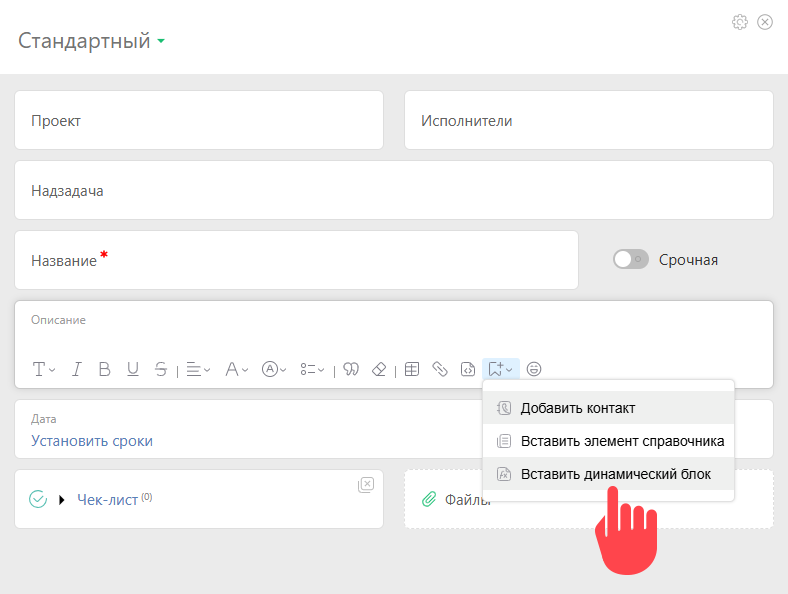This screenshot has height=594, width=788.
Task: Click the Установить сроки link
Action: 92,441
